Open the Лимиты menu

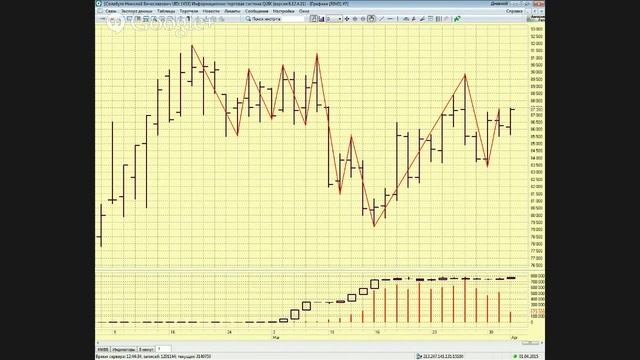click(232, 11)
